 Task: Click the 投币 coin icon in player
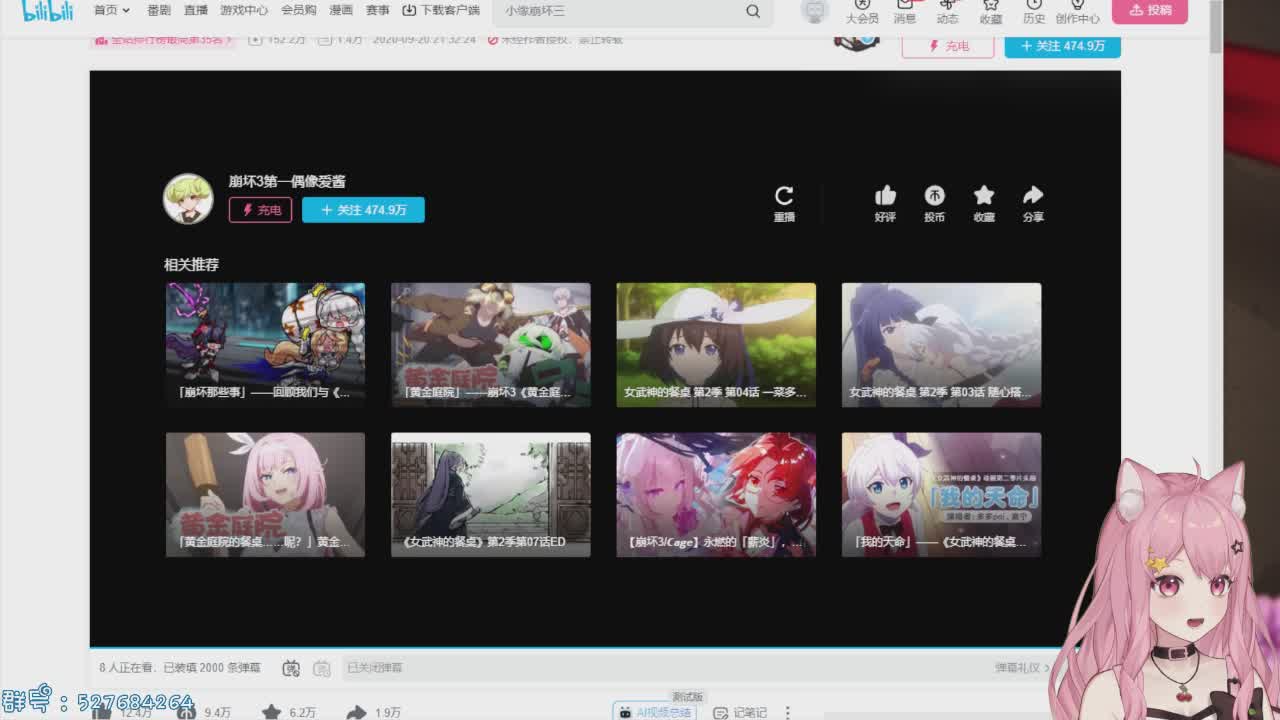click(x=934, y=203)
